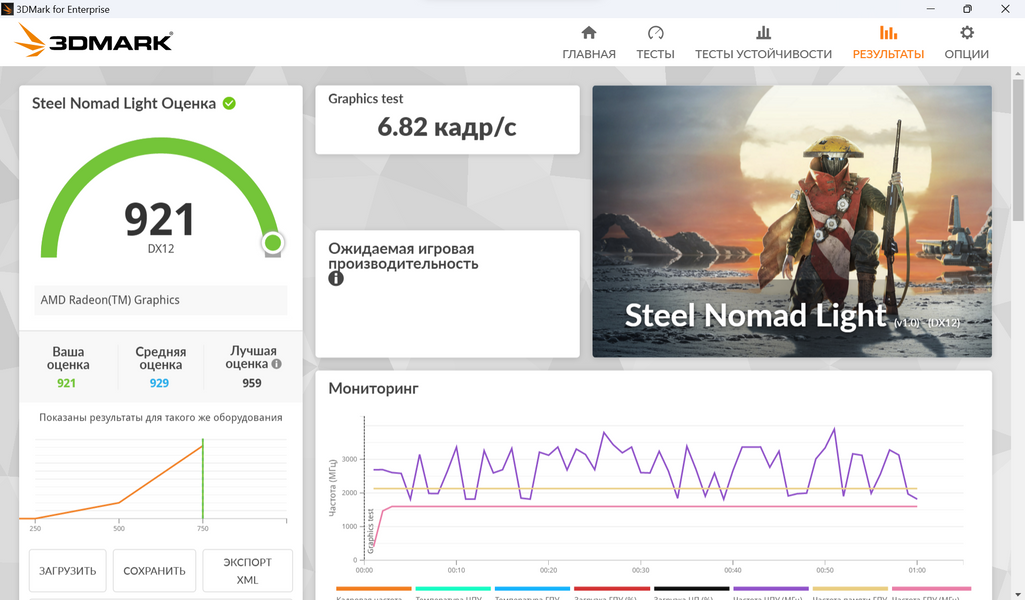Click info icon under expected game performance

[336, 279]
